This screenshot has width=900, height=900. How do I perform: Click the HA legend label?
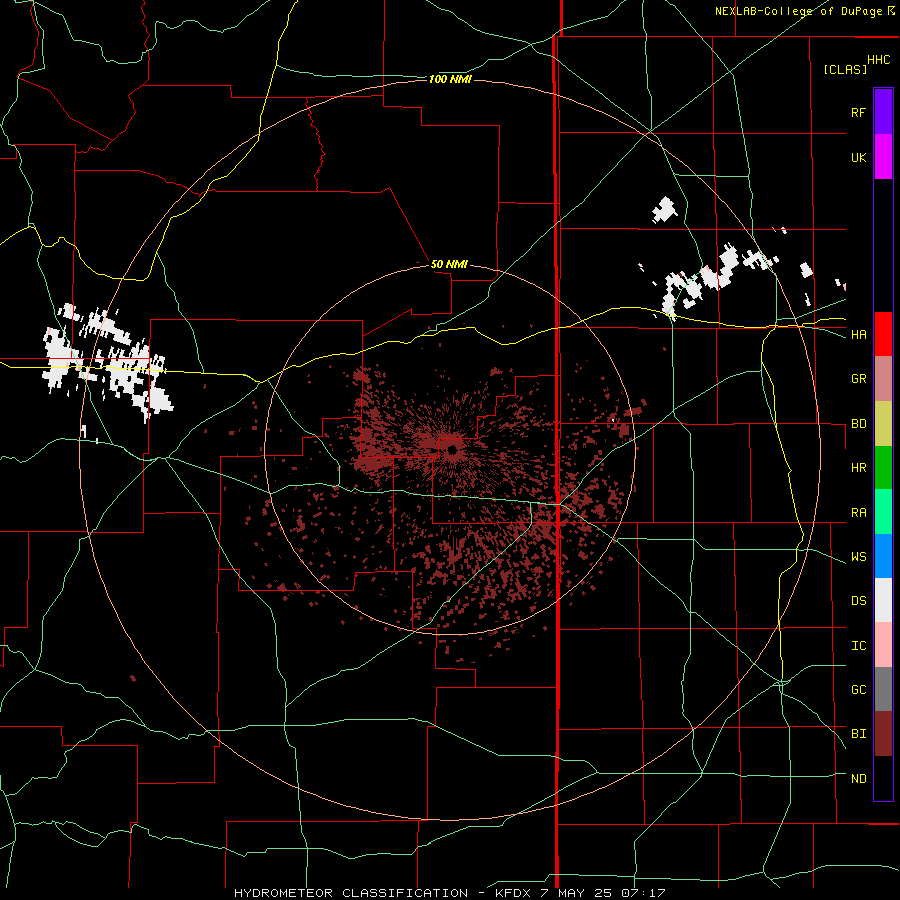[x=858, y=335]
